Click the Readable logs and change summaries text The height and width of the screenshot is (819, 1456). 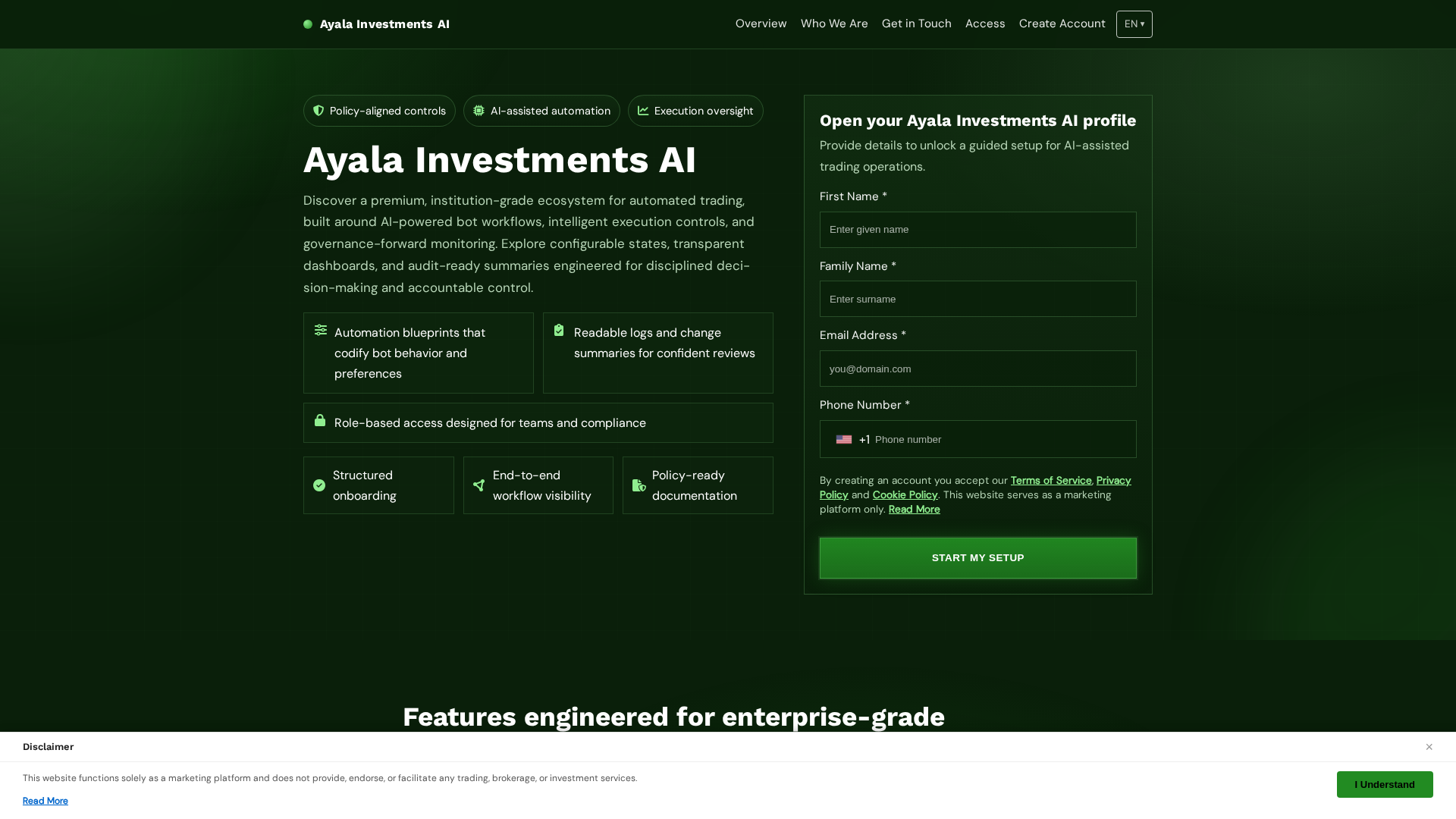[664, 343]
